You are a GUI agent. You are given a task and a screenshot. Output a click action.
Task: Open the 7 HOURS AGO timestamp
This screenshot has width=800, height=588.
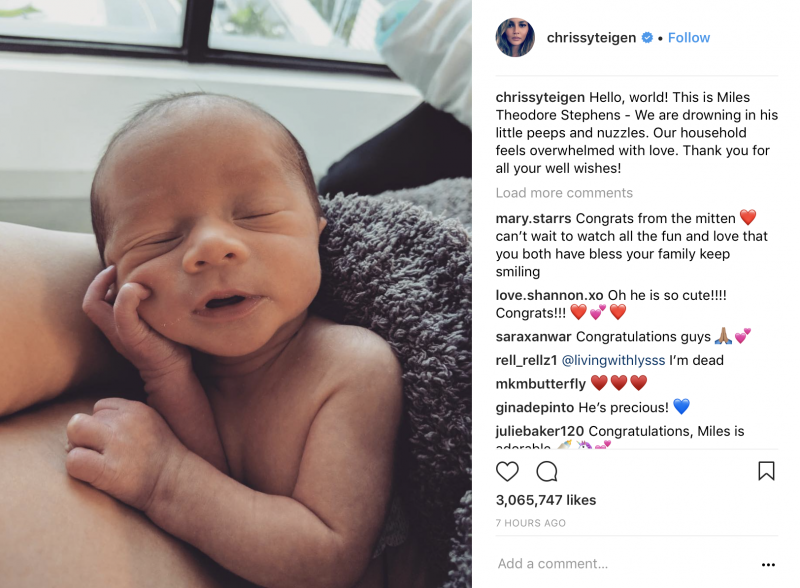pyautogui.click(x=531, y=523)
